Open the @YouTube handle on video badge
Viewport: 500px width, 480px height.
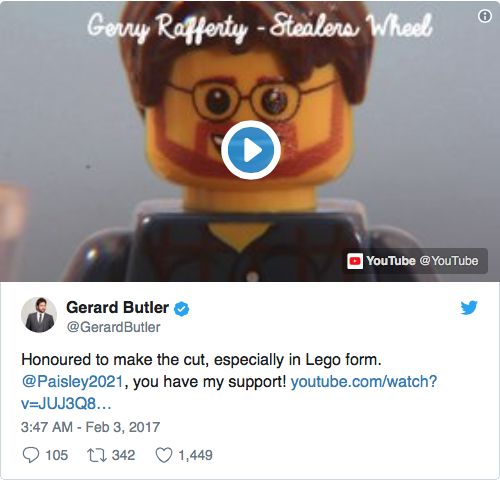click(x=449, y=261)
